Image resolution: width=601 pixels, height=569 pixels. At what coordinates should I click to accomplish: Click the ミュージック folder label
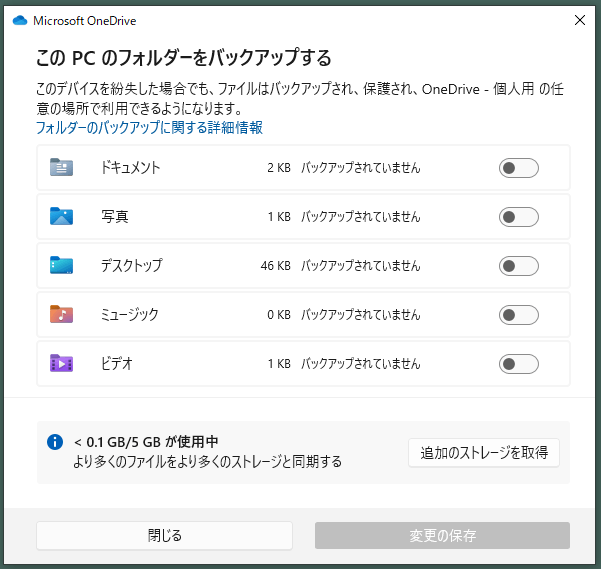[x=130, y=314]
